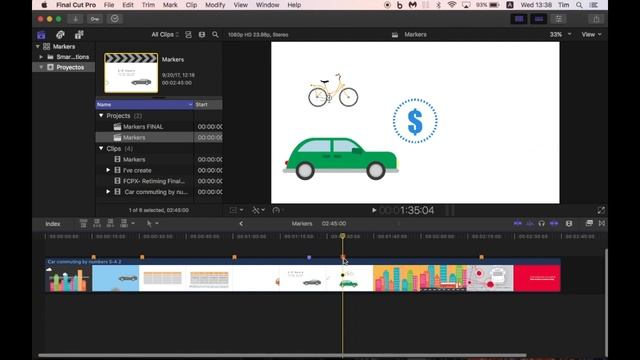640x360 pixels.
Task: Click the overwrite clip edit icon
Action: [124, 224]
